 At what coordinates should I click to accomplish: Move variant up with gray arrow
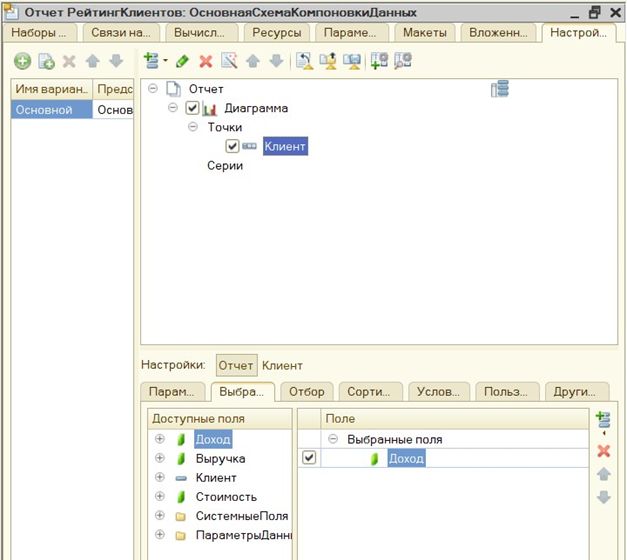(93, 62)
